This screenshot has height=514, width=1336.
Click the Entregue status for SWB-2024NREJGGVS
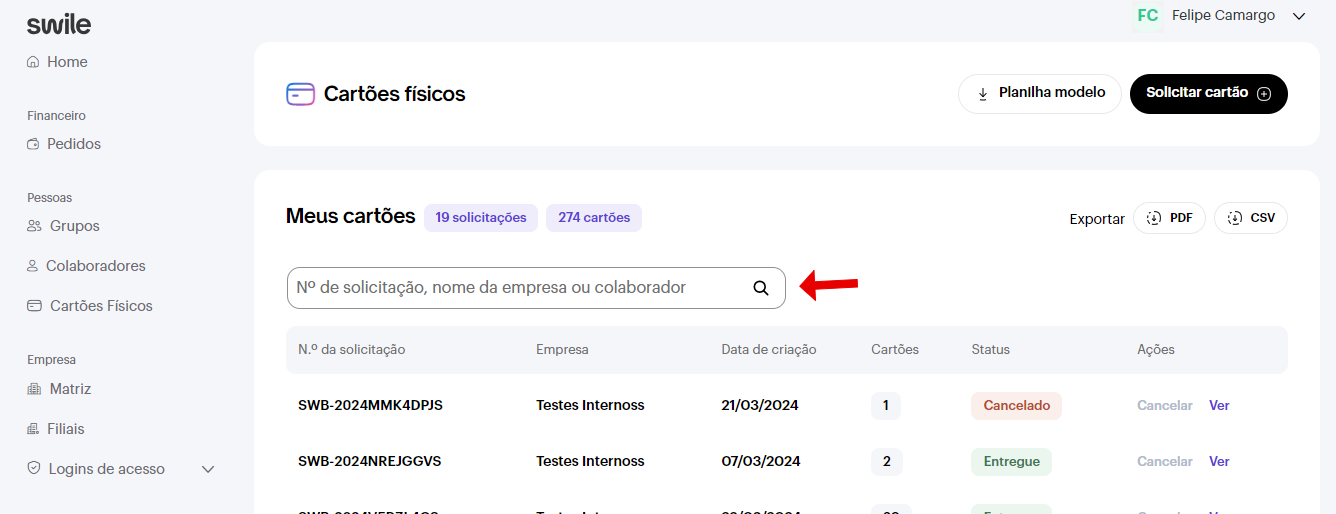[x=1011, y=462]
